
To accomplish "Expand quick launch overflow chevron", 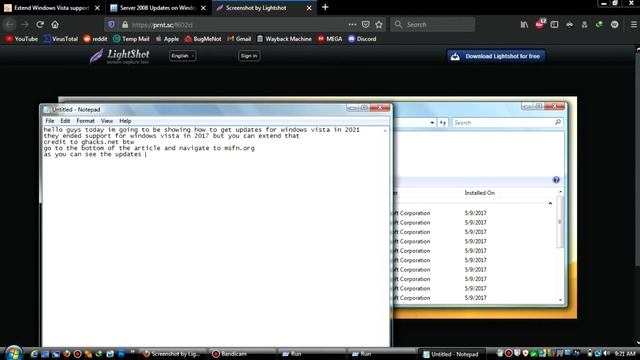I will 132,352.
